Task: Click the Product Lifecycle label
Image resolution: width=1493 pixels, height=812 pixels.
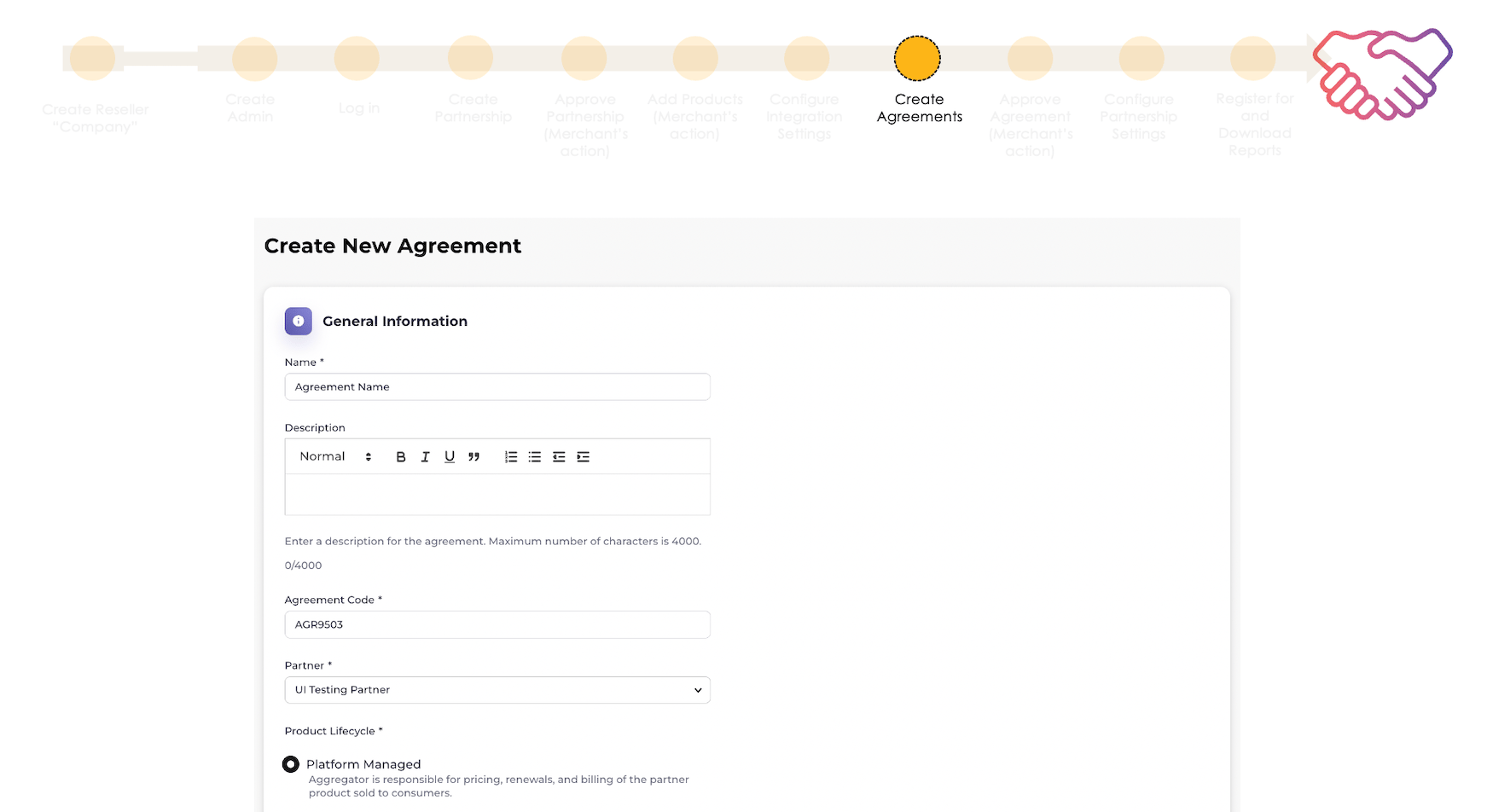Action: coord(334,731)
